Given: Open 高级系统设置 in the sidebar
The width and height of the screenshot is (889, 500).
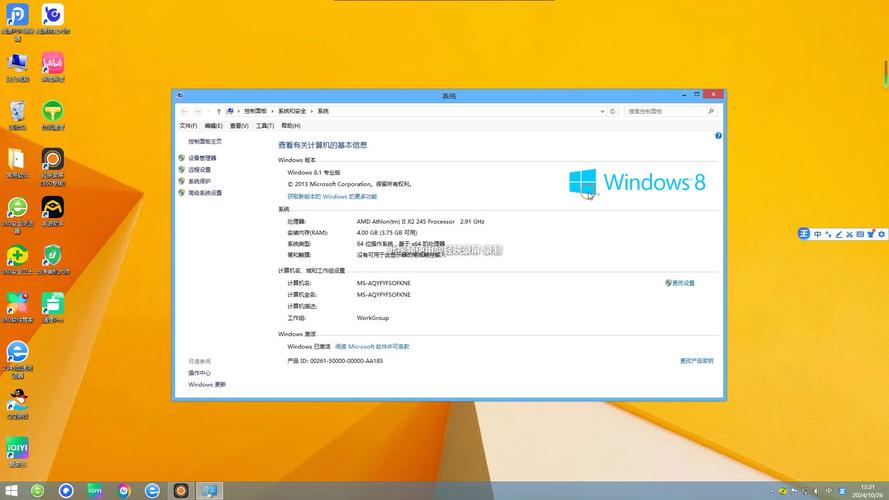Looking at the screenshot, I should [x=205, y=193].
